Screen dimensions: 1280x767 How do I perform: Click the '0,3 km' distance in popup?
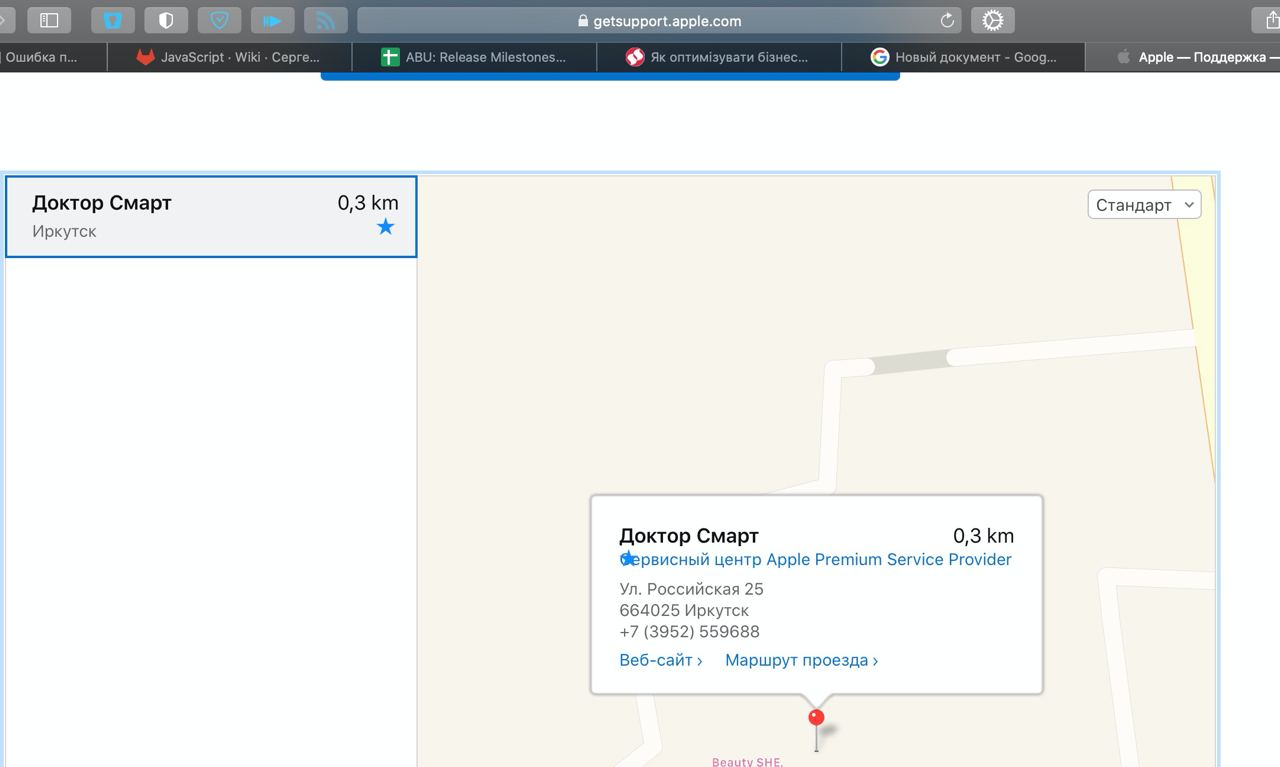[983, 536]
